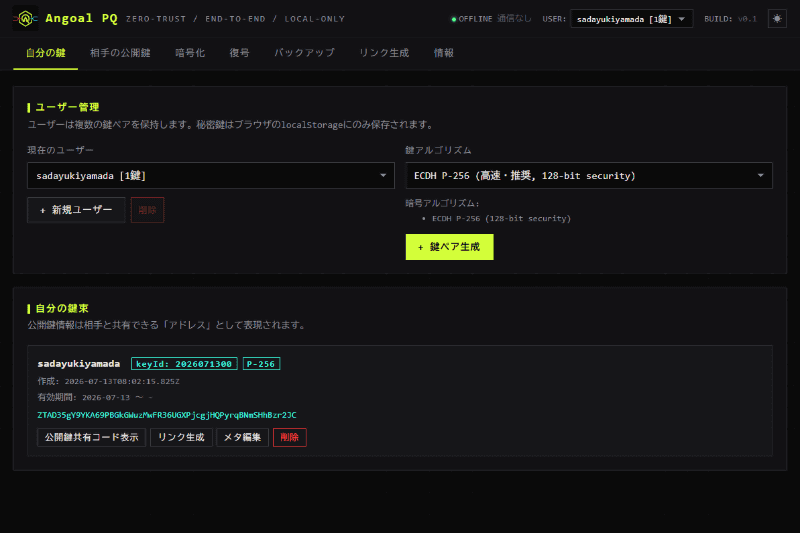Click the Angoal PQ title text
The image size is (800, 533).
[x=82, y=18]
